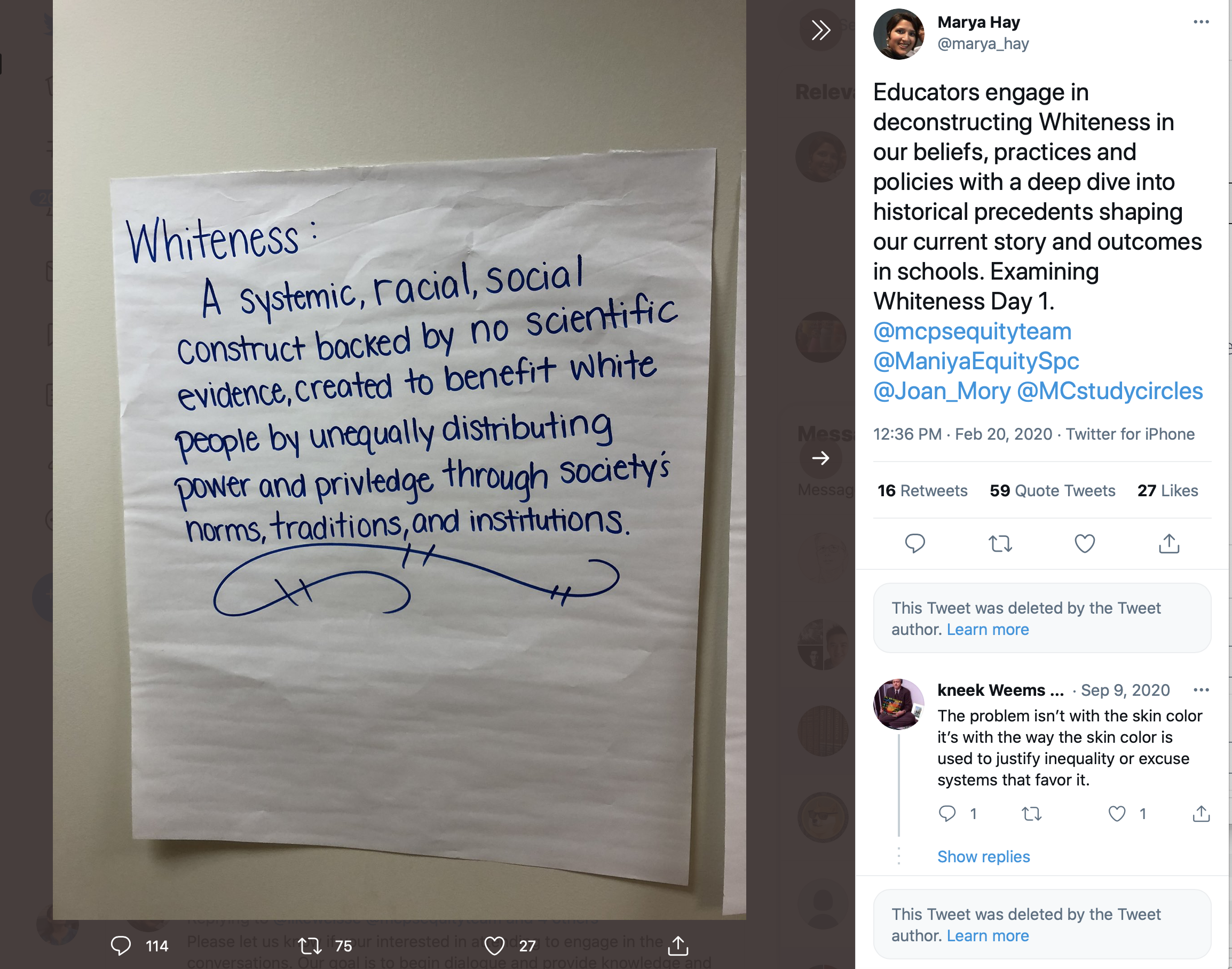The height and width of the screenshot is (969, 1232).
Task: Reply to kneek Weems comment
Action: coord(946,814)
